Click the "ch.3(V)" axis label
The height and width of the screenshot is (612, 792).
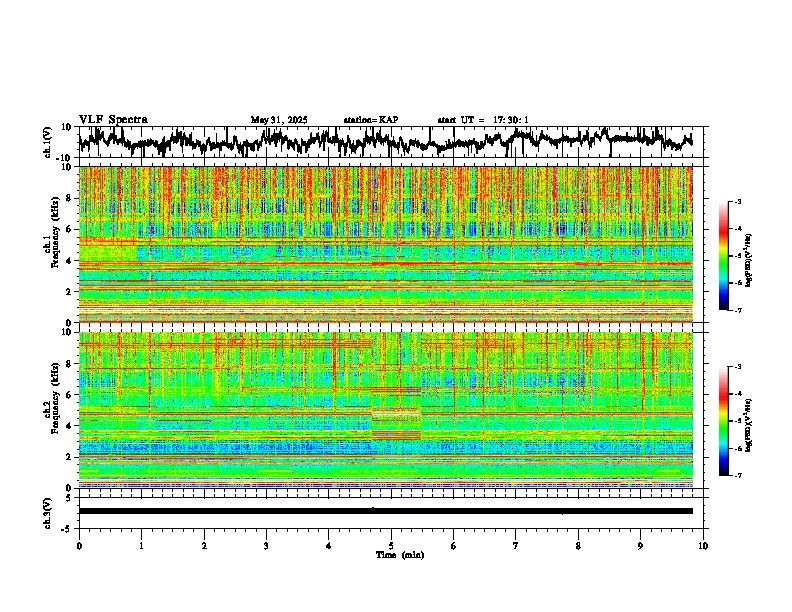(48, 513)
